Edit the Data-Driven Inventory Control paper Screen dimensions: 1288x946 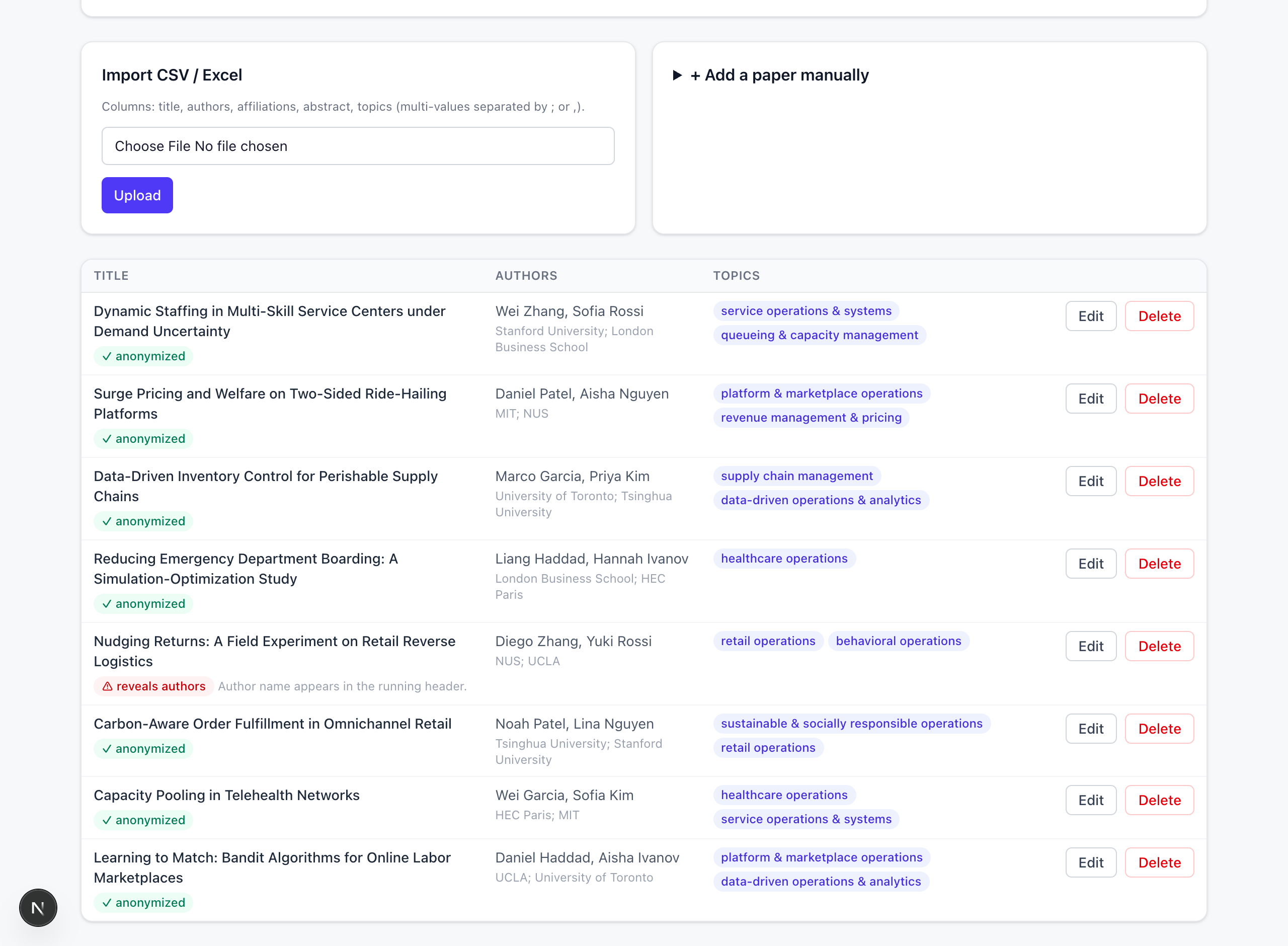[1090, 481]
